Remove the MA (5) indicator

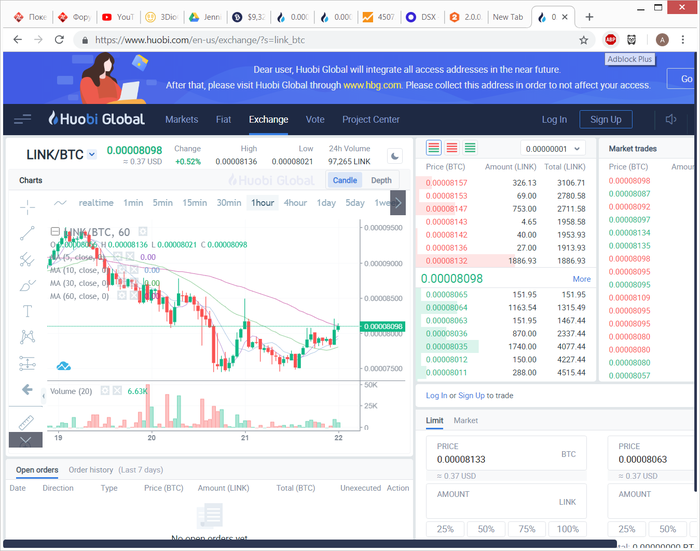pyautogui.click(x=130, y=257)
